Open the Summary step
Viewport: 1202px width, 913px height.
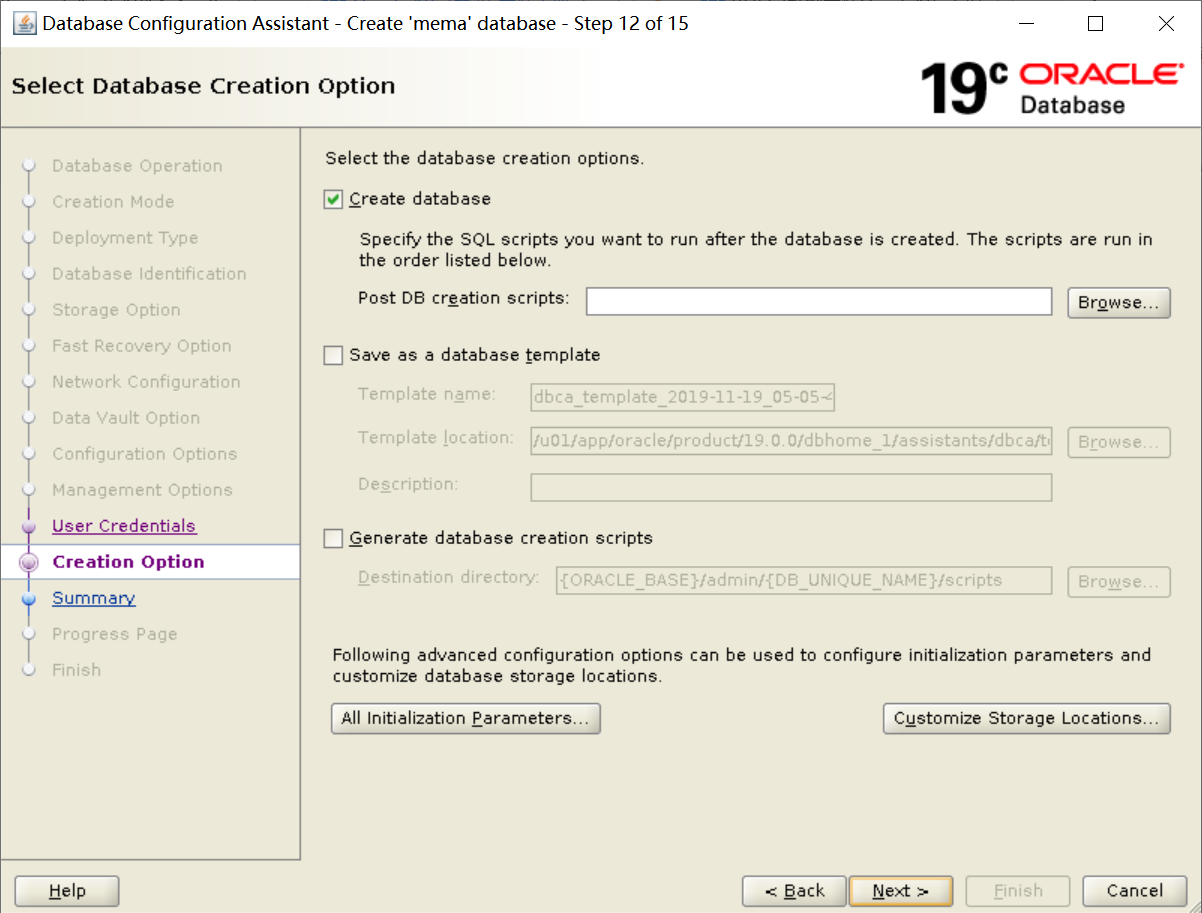click(x=93, y=597)
